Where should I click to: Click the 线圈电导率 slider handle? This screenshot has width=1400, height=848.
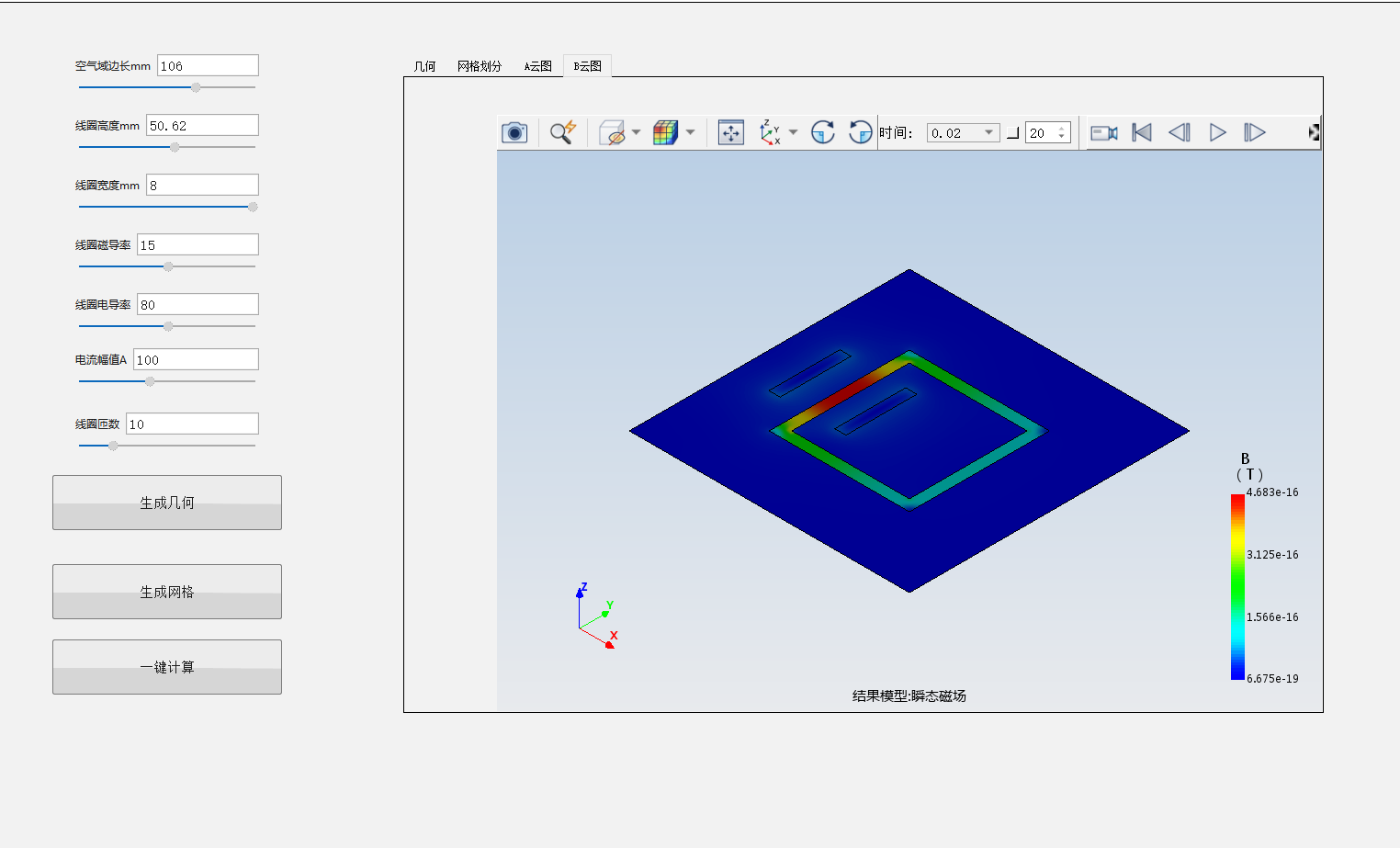click(168, 326)
